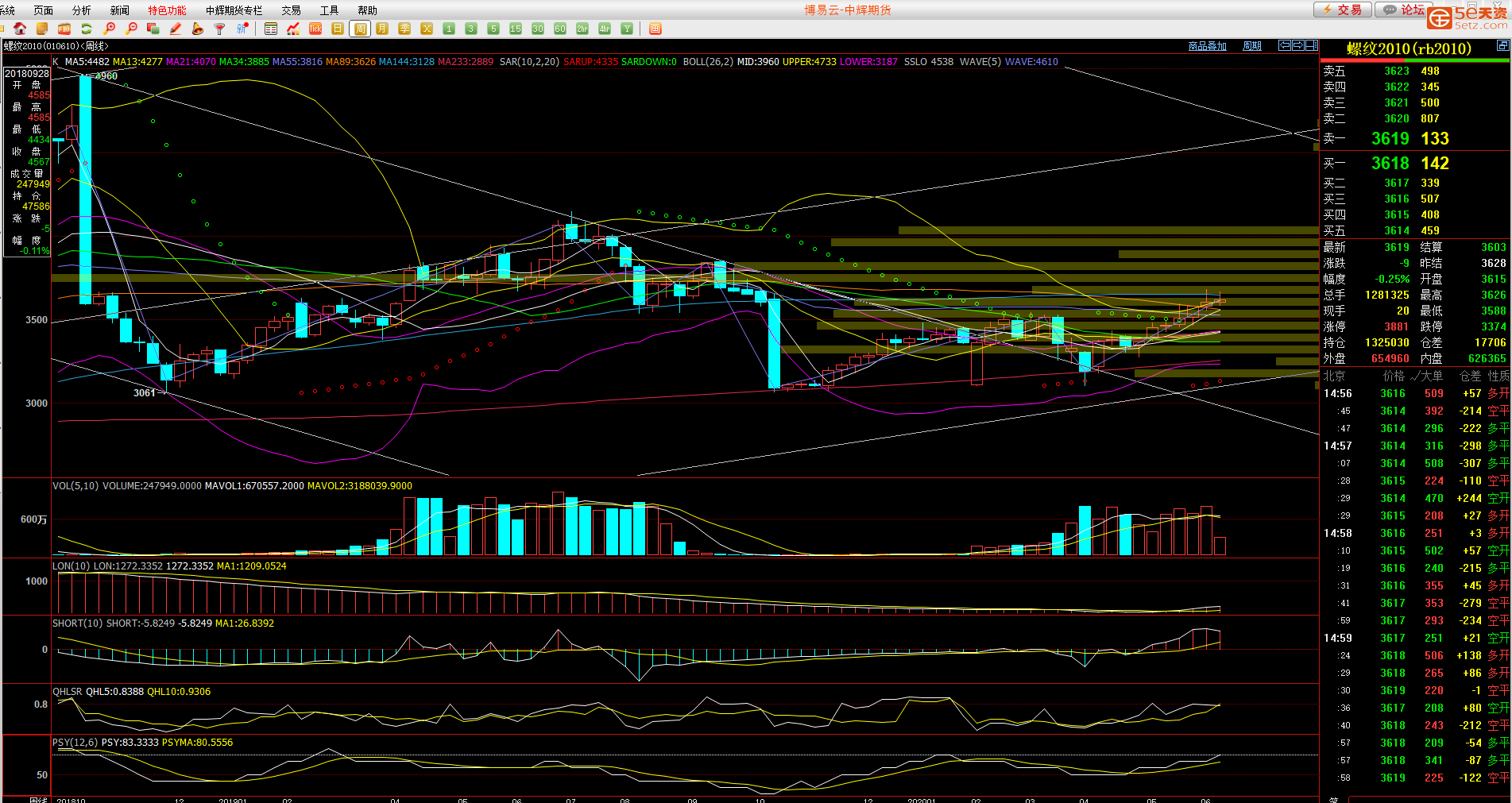Select the red drawing pen tool

176,29
